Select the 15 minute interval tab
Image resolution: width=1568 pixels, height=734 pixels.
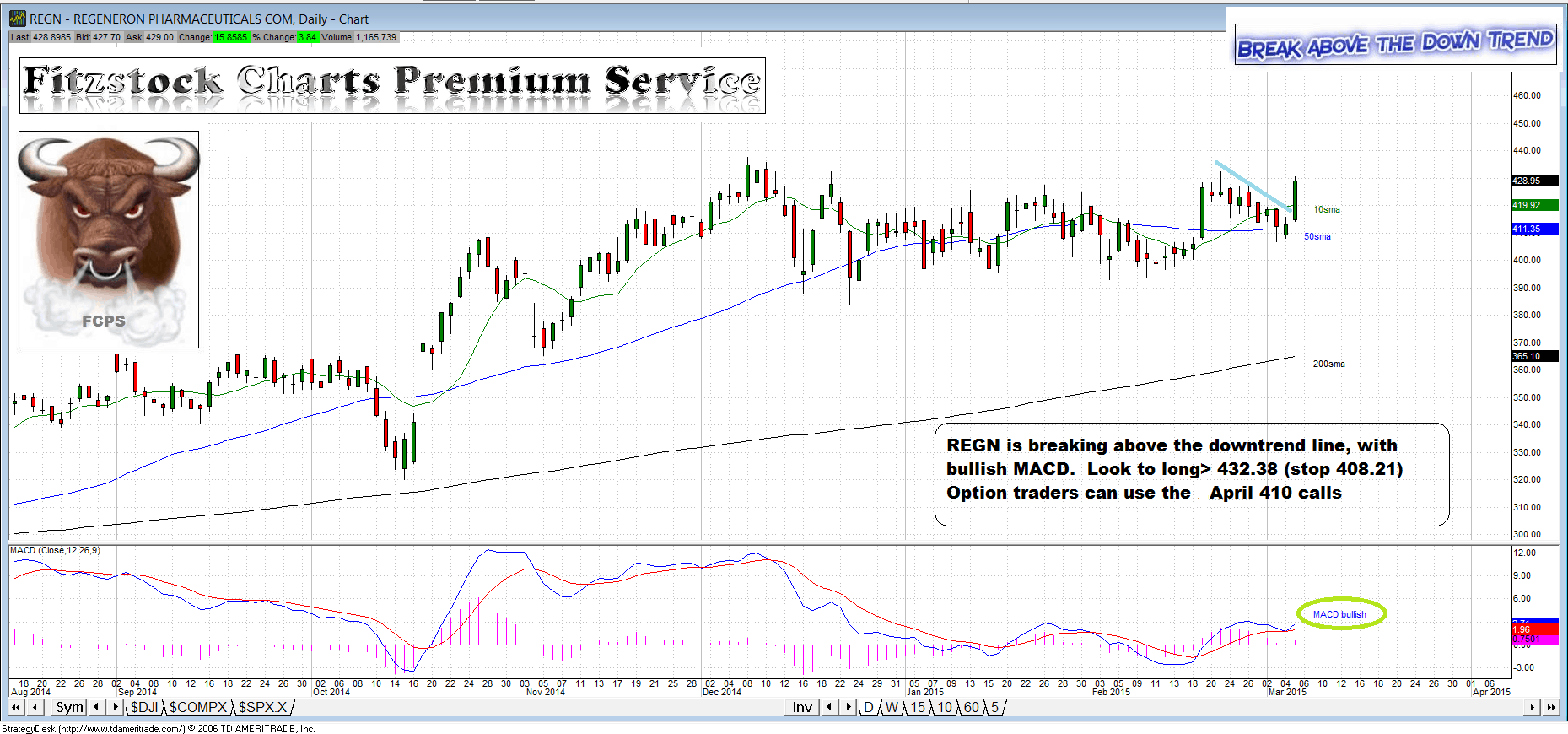(918, 707)
